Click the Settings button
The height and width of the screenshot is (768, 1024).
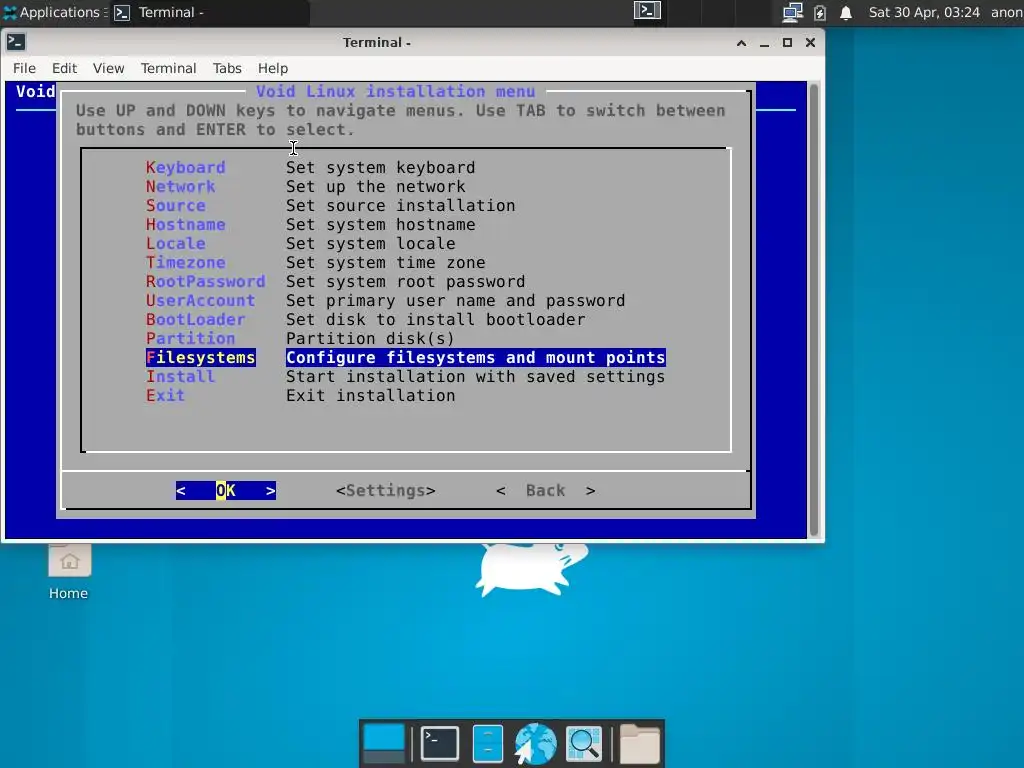point(385,490)
